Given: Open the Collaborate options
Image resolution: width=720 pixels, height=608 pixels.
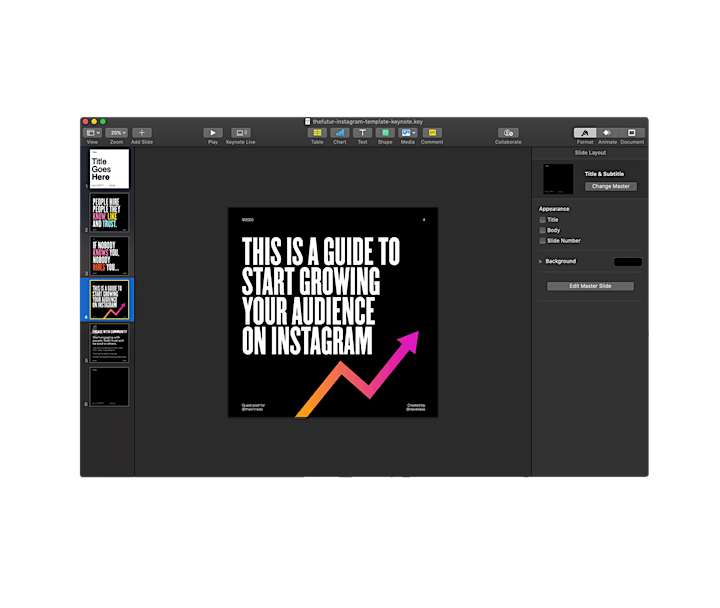Looking at the screenshot, I should [508, 133].
